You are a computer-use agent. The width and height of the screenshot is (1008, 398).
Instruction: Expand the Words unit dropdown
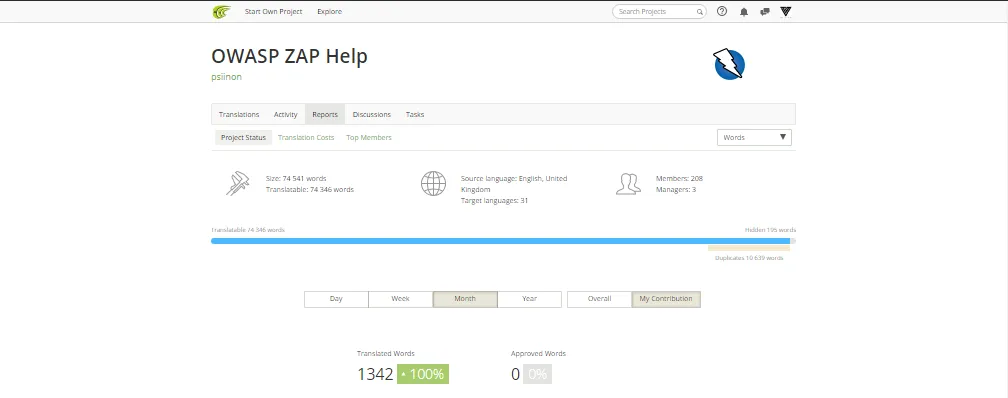pos(754,138)
